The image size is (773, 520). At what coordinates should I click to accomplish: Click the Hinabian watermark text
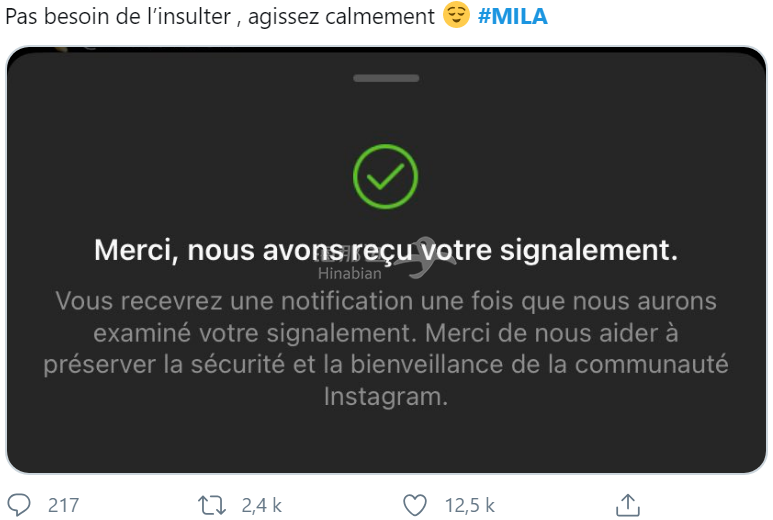[350, 273]
